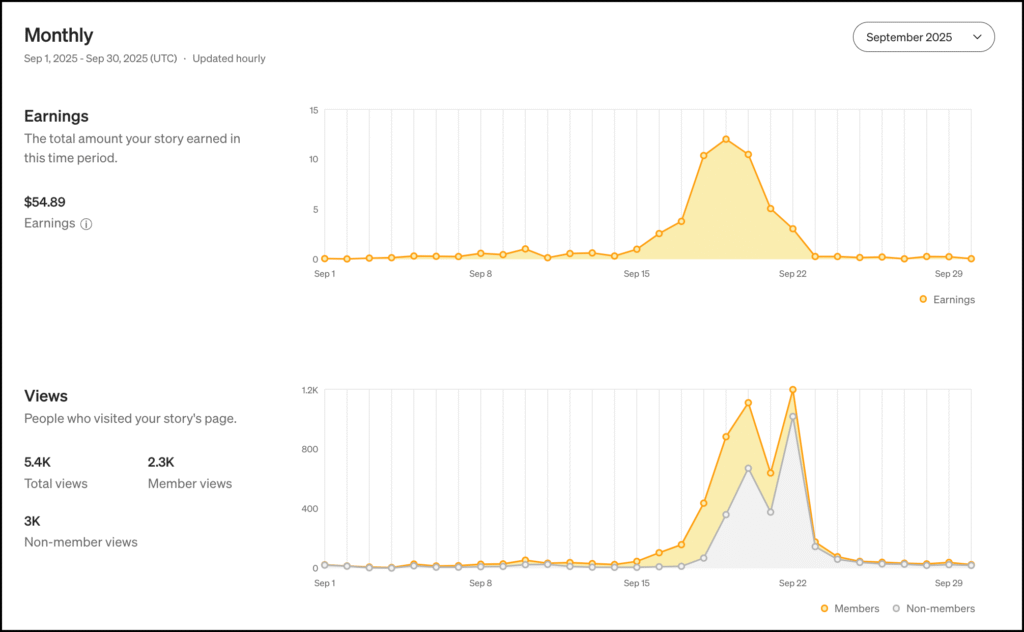
Task: Select the Members views peak point on Sep 22
Action: point(793,390)
